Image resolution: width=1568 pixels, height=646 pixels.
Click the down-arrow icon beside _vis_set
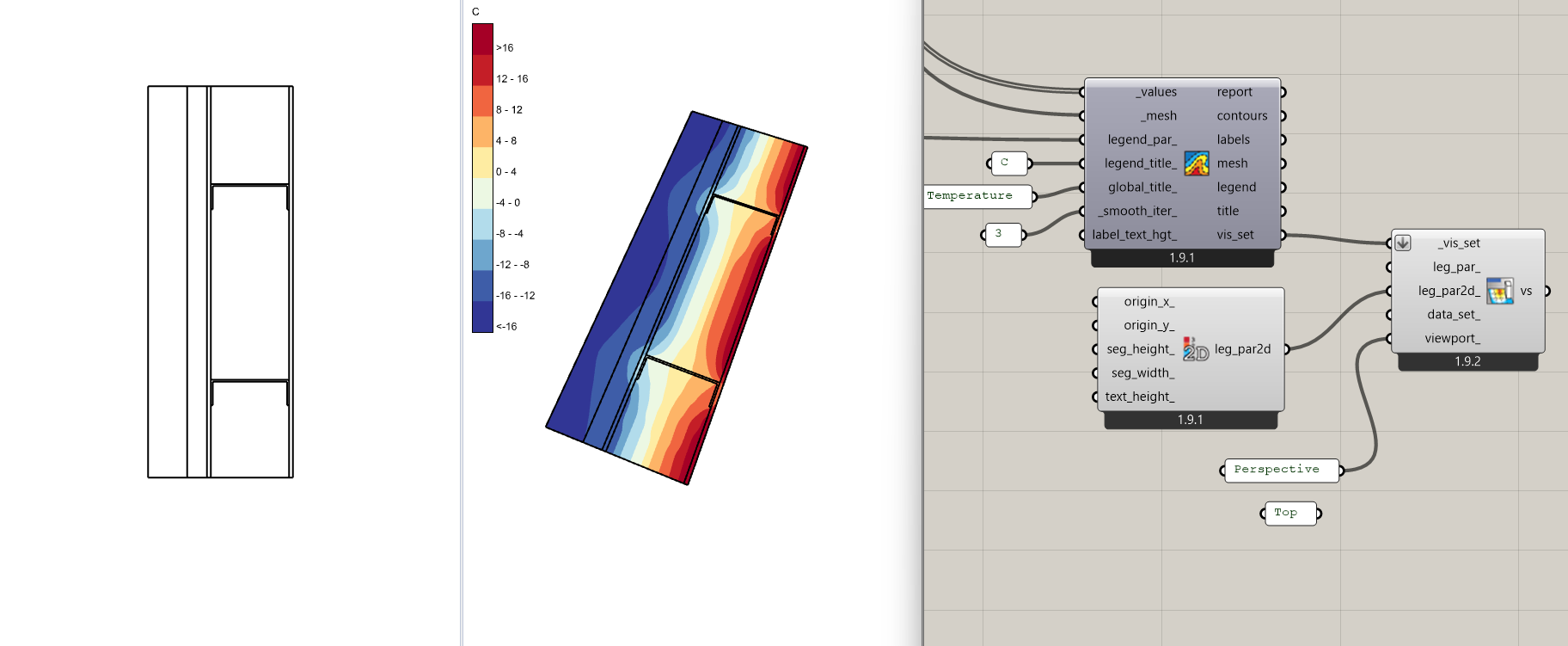1403,243
